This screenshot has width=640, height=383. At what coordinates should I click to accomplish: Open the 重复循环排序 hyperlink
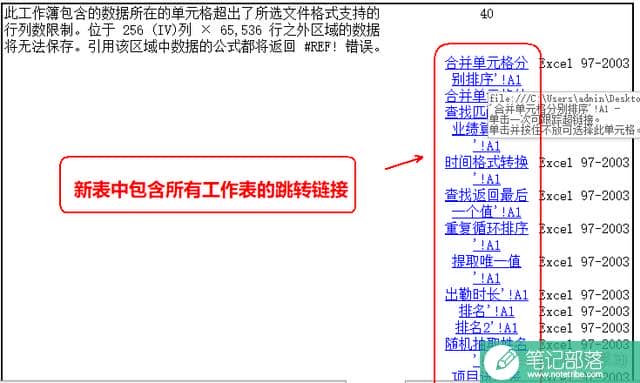[486, 236]
